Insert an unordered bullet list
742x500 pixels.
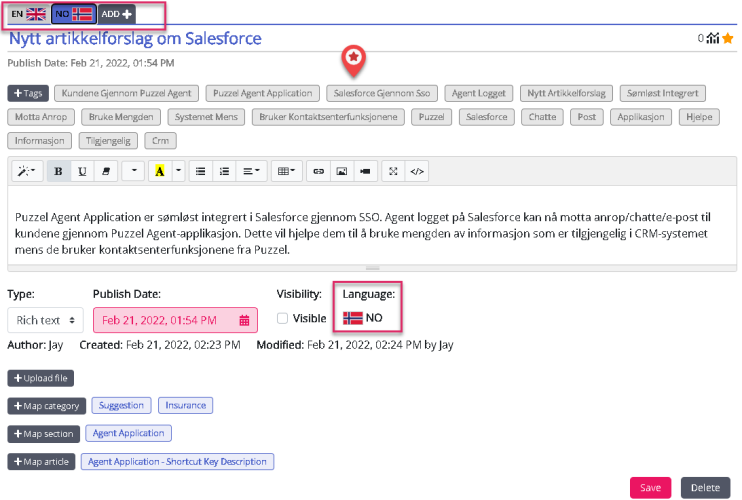[x=201, y=171]
